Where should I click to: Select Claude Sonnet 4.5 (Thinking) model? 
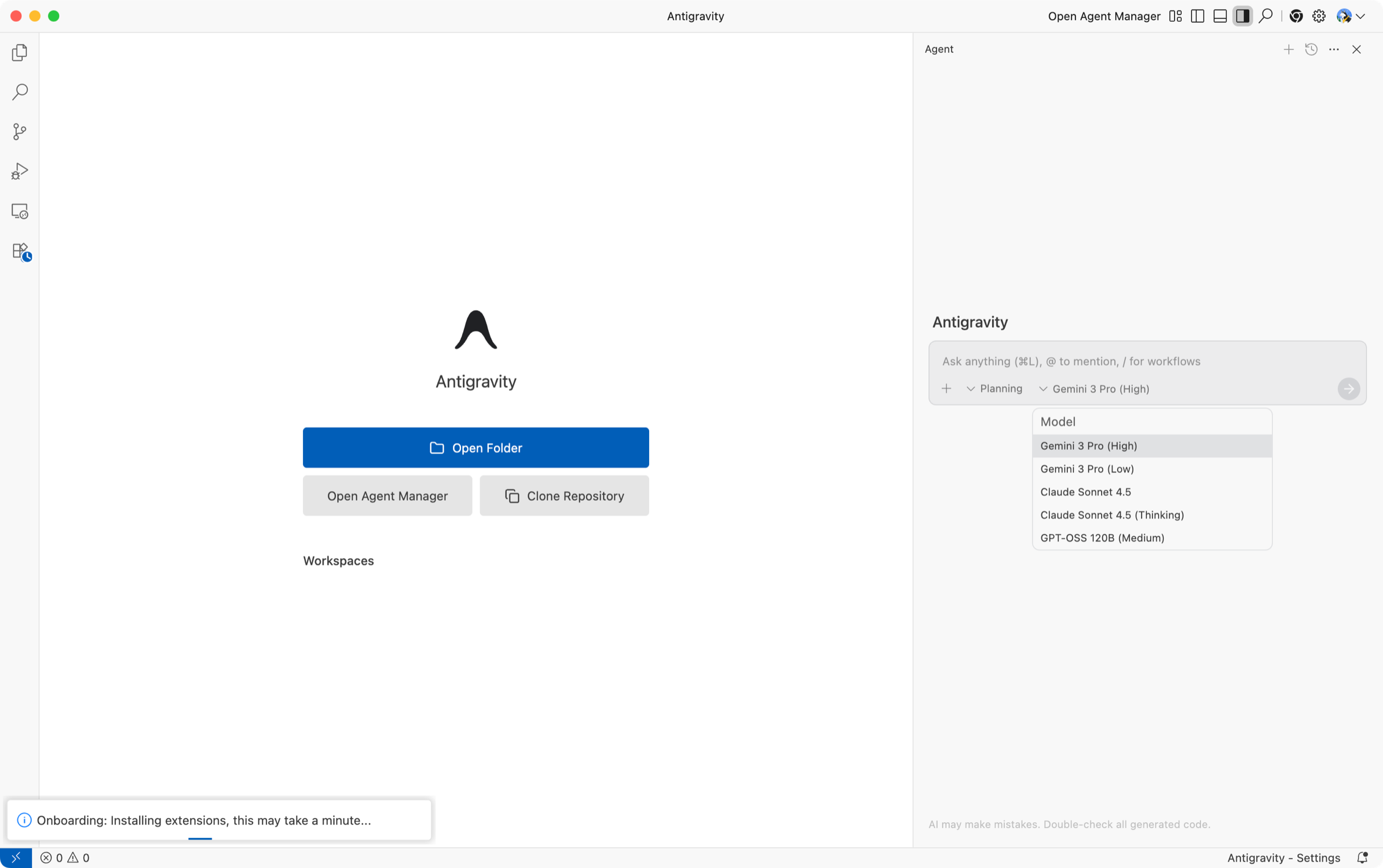[x=1111, y=515]
